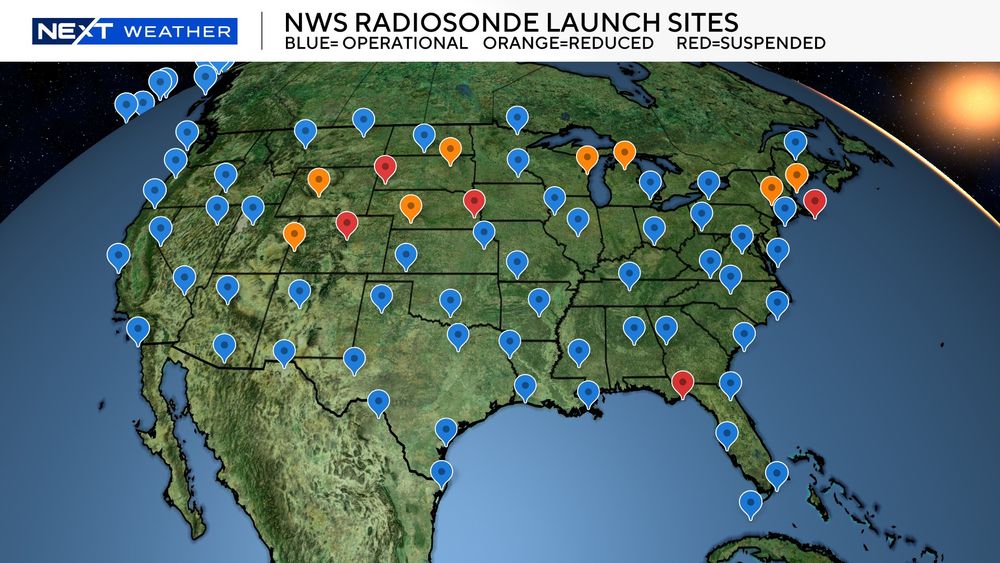Viewport: 1000px width, 563px height.
Task: Select the blue pin in central Arkansas
Action: (539, 302)
